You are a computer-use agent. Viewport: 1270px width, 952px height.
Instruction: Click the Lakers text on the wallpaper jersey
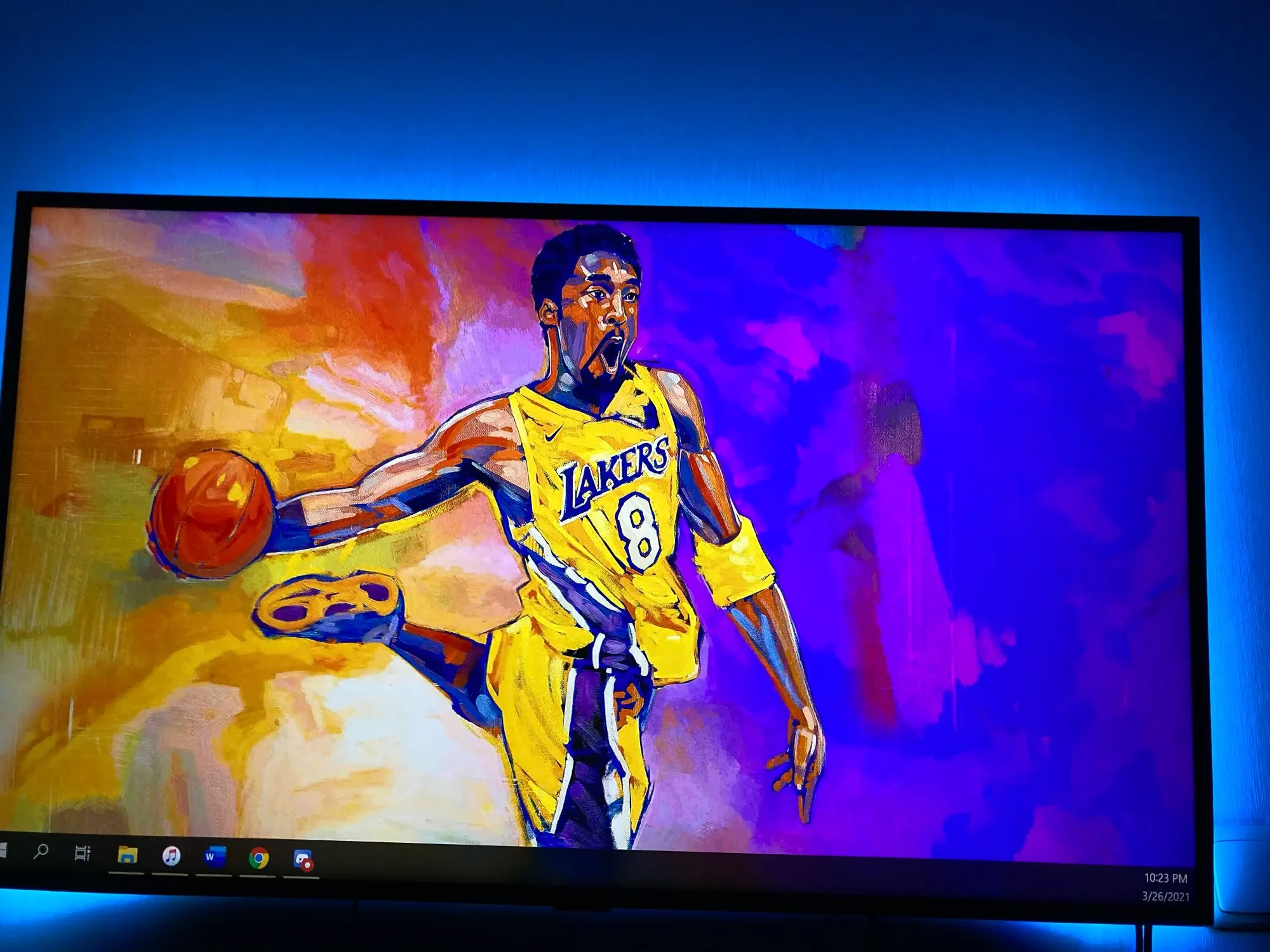pos(614,476)
